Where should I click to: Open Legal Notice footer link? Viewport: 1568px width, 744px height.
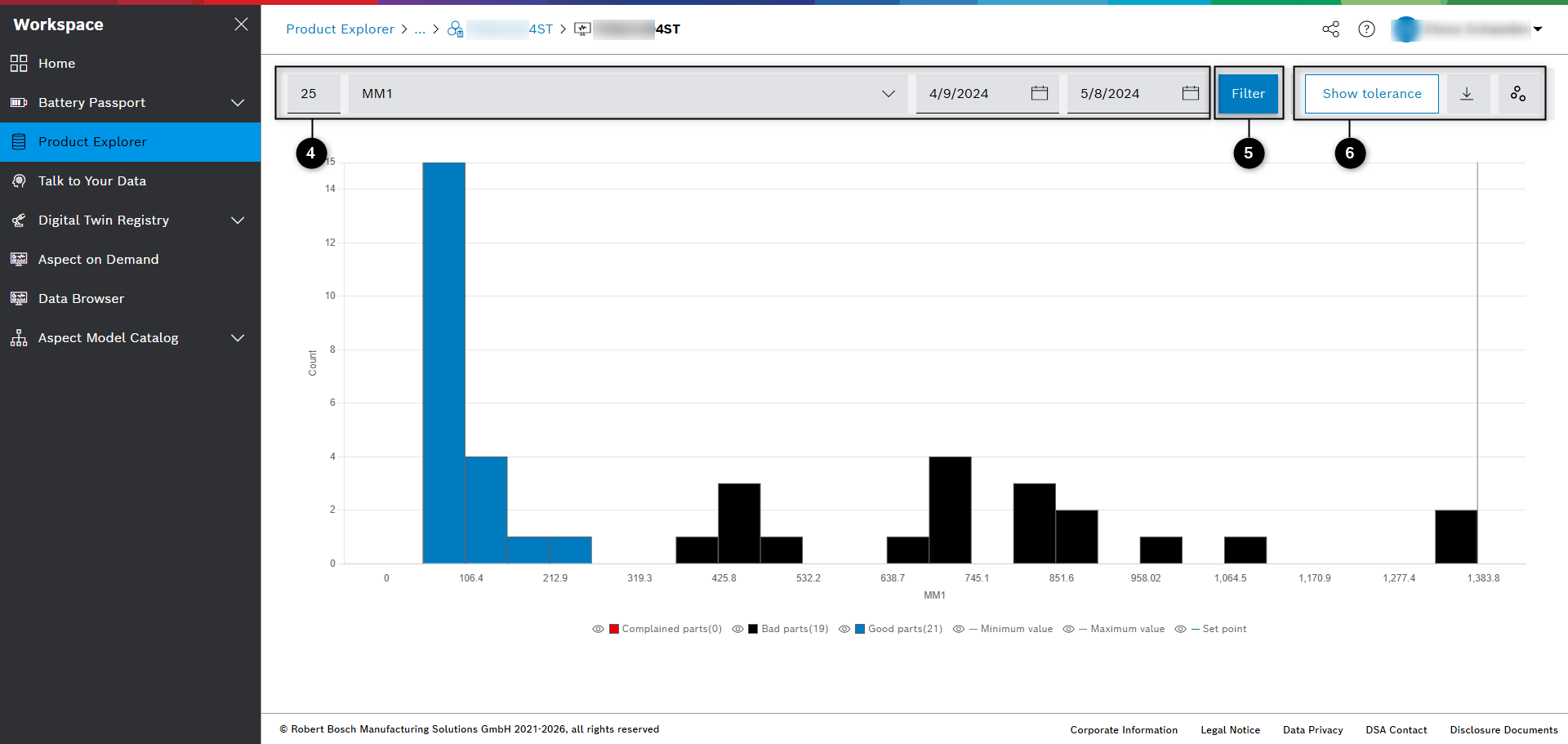coord(1230,730)
